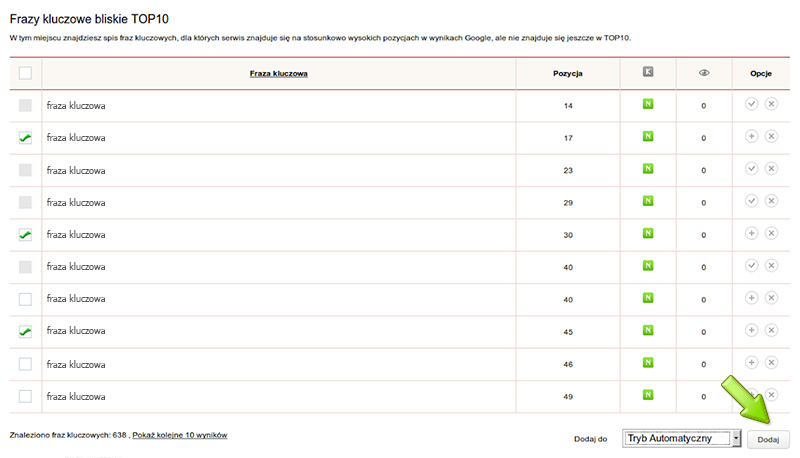Click the remove X icon in position 14 row

771,105
